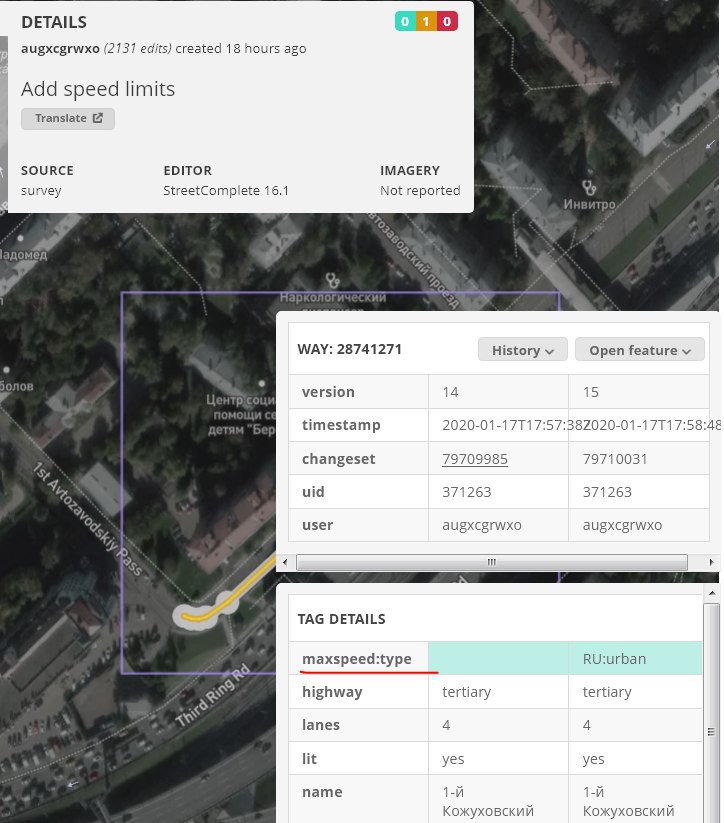724x823 pixels.
Task: Select the highway tag key
Action: [x=332, y=692]
